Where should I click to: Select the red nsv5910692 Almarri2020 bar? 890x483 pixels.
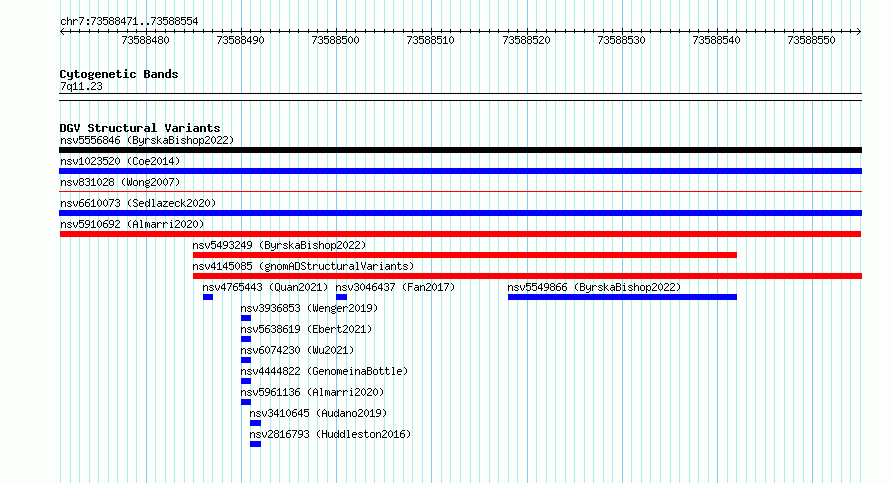[x=460, y=234]
